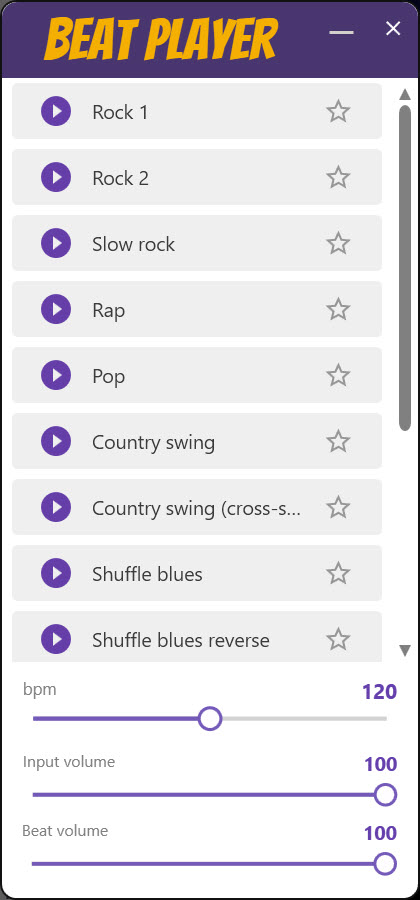
Task: Mark Shuffle blues as favorite
Action: click(x=338, y=573)
